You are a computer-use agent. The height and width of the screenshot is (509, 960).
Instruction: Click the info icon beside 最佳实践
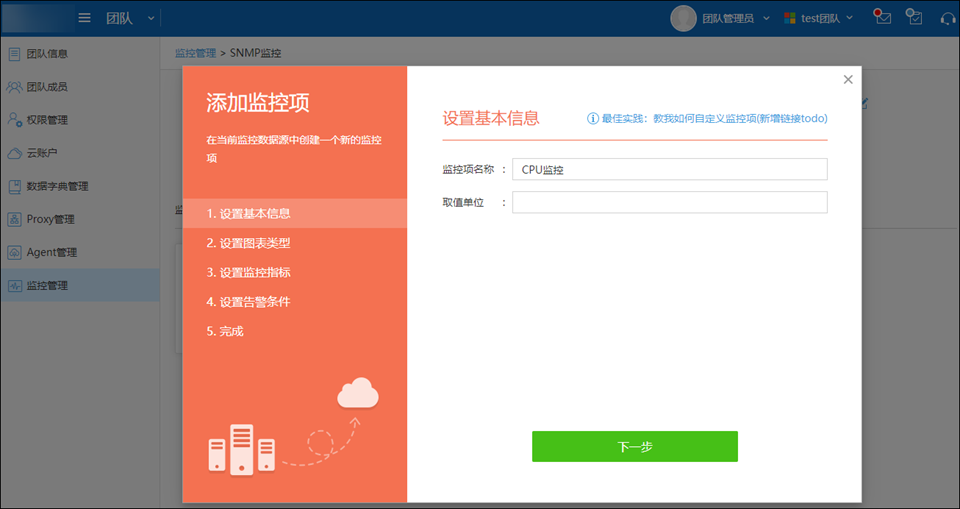click(x=593, y=119)
